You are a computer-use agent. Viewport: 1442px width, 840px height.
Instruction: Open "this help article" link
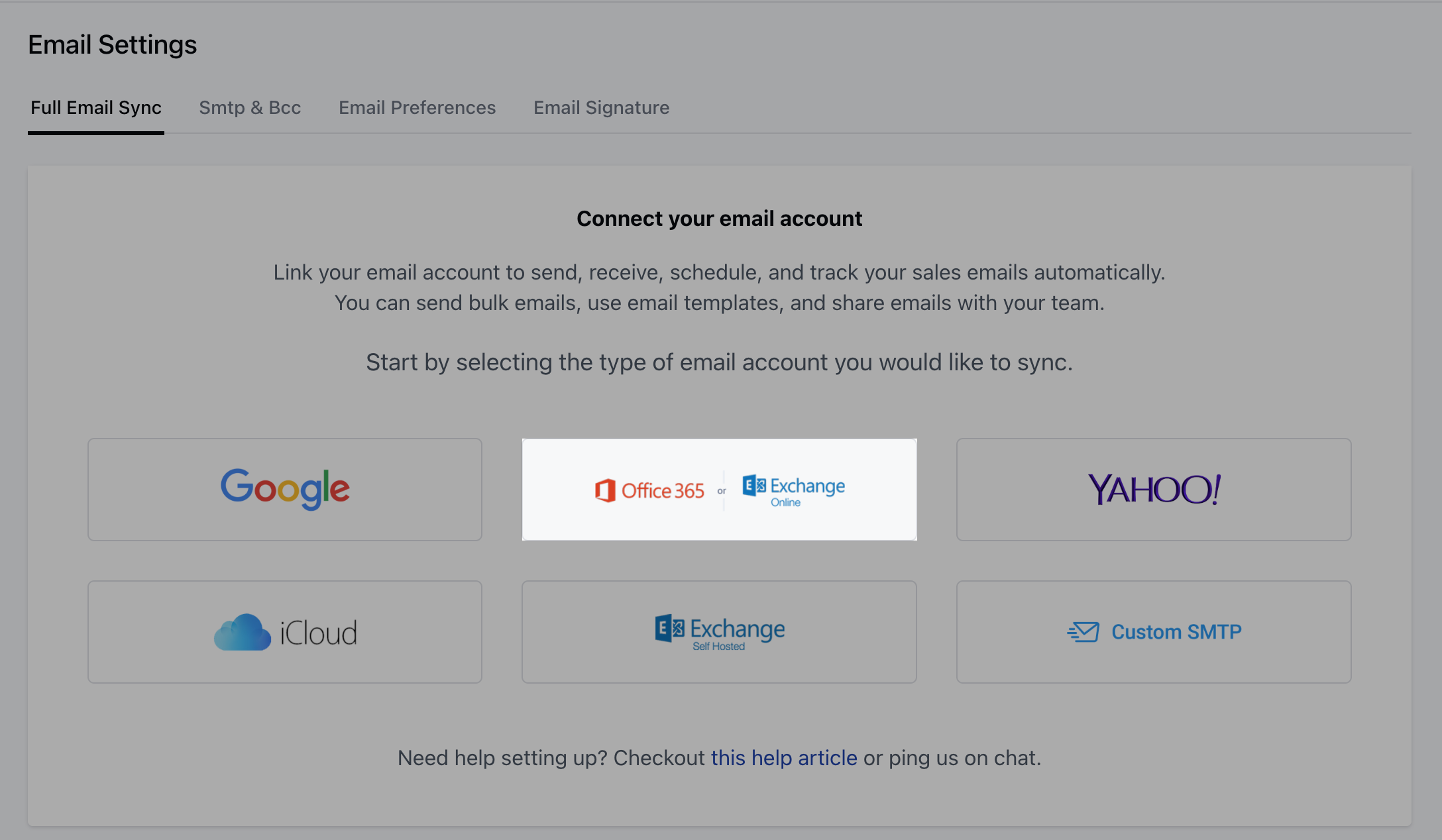[x=784, y=758]
